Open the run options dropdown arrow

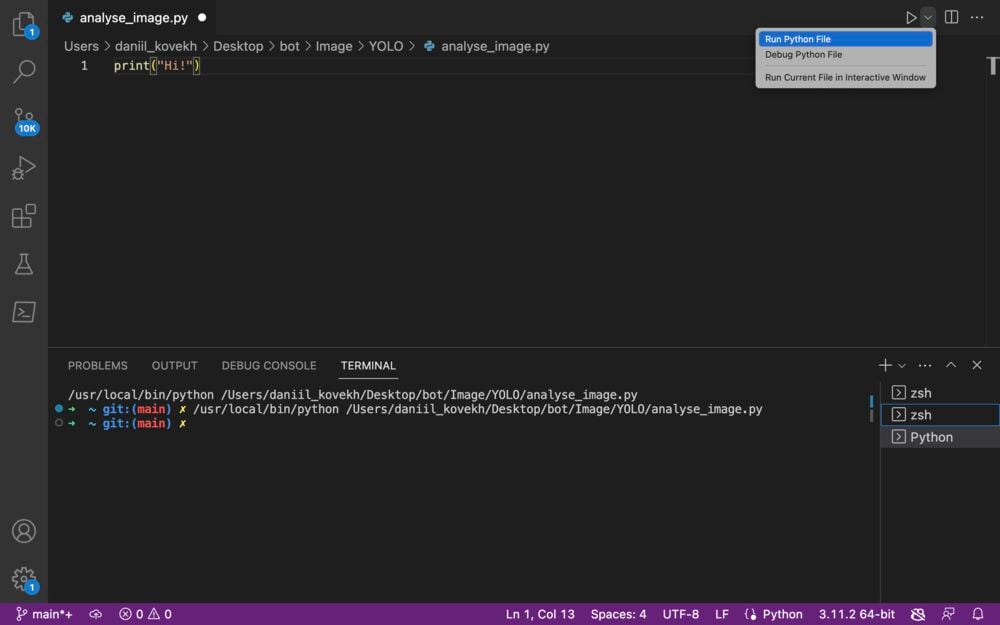click(926, 17)
